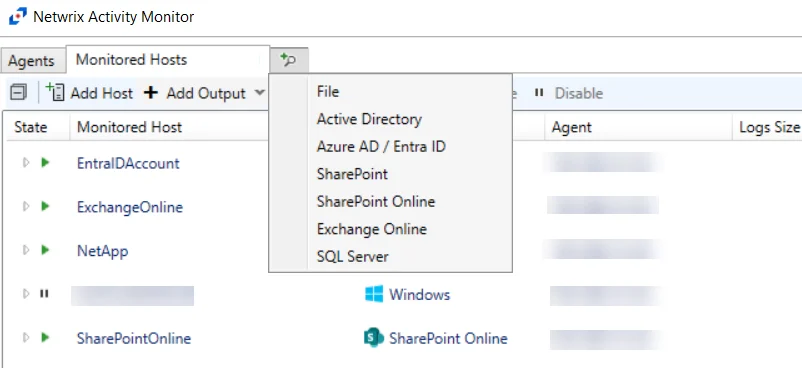Switch to the Agents tab
The height and width of the screenshot is (368, 802).
31,61
